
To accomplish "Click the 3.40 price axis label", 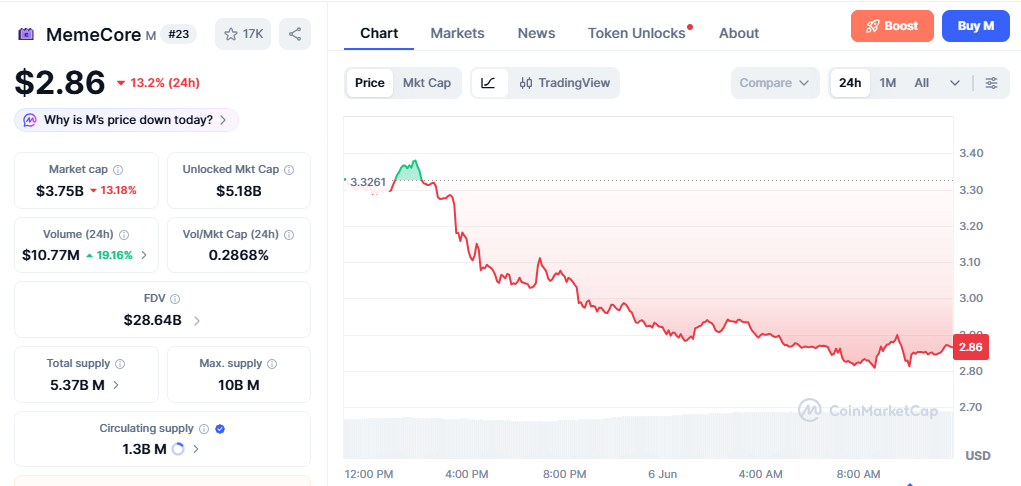I will coord(970,154).
